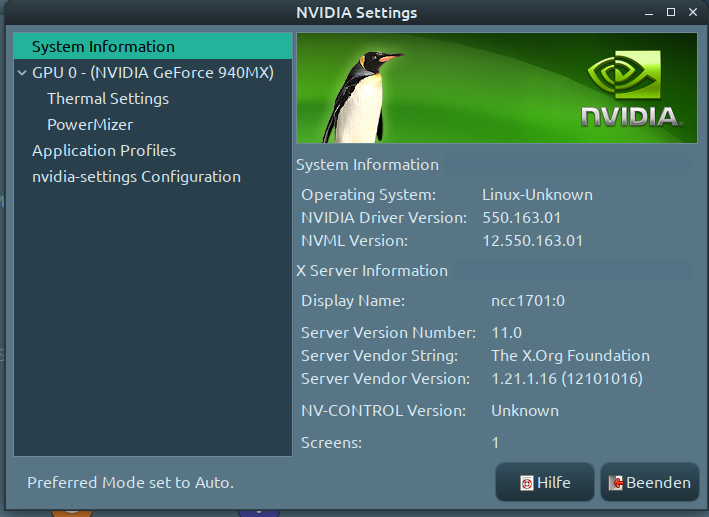Click the Operating System label
The width and height of the screenshot is (709, 517).
click(369, 194)
